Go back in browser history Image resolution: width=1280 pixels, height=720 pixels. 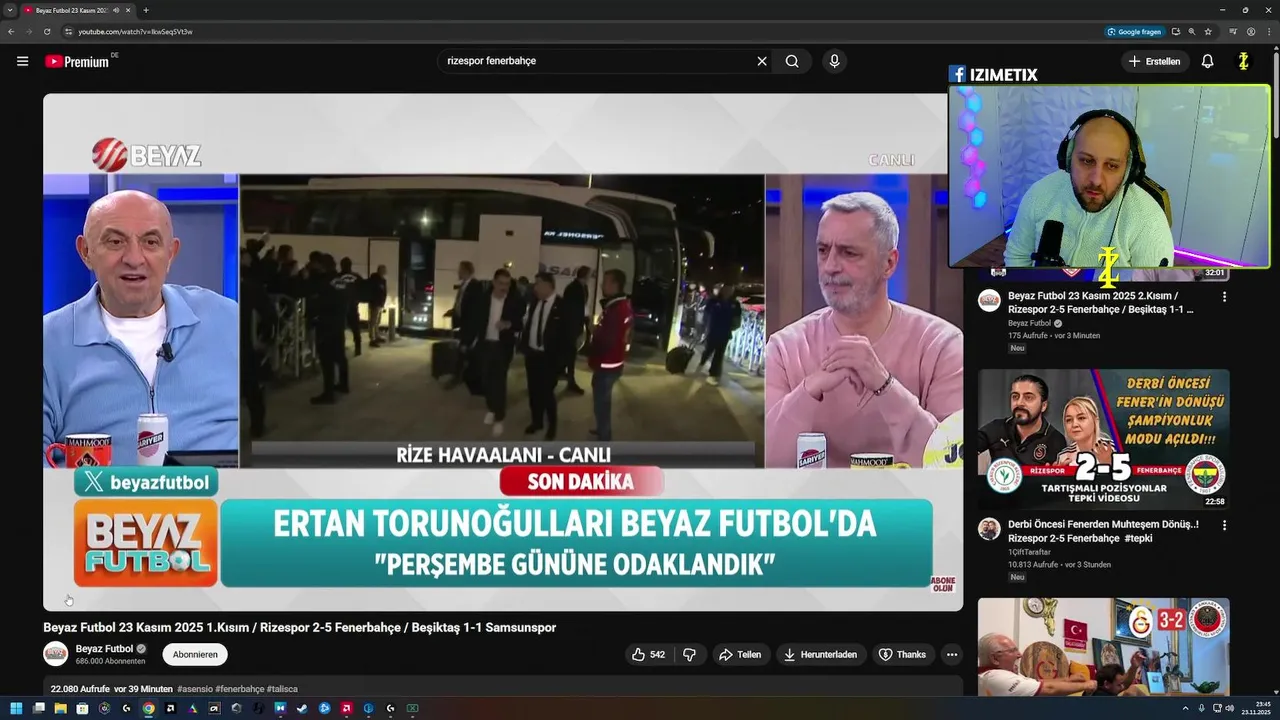[x=11, y=31]
